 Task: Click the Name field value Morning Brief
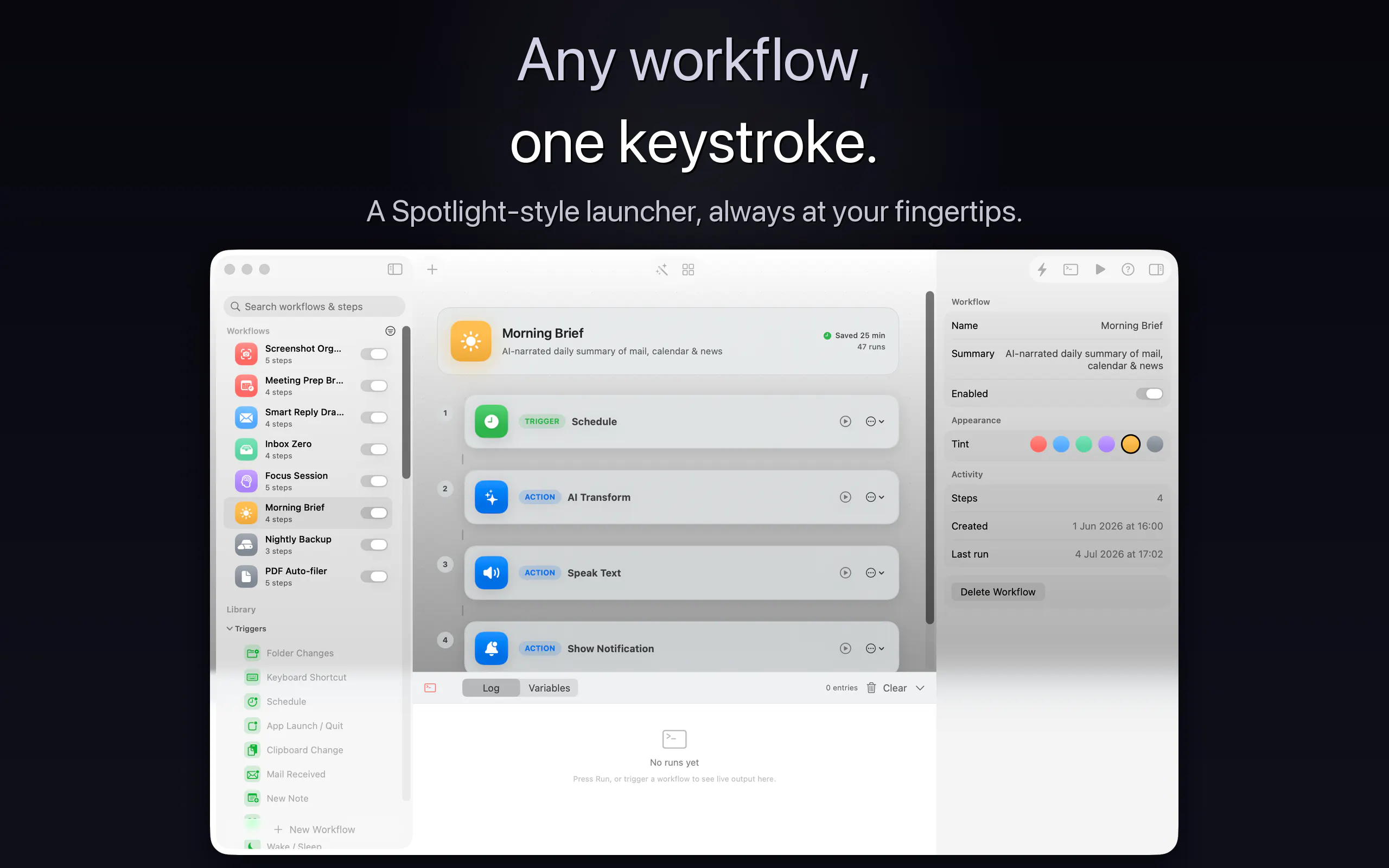pos(1131,325)
